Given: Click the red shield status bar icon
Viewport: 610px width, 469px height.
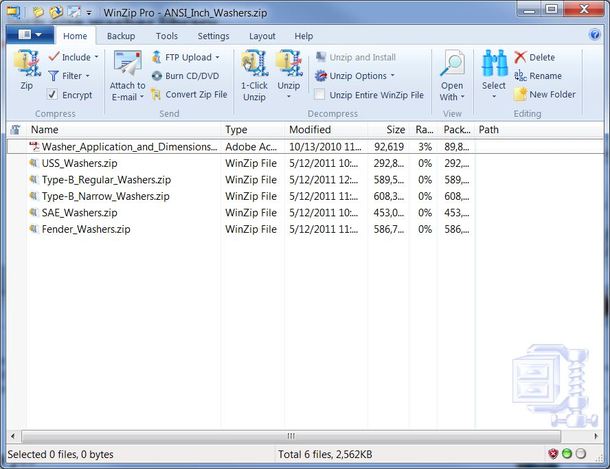Looking at the screenshot, I should click(553, 453).
